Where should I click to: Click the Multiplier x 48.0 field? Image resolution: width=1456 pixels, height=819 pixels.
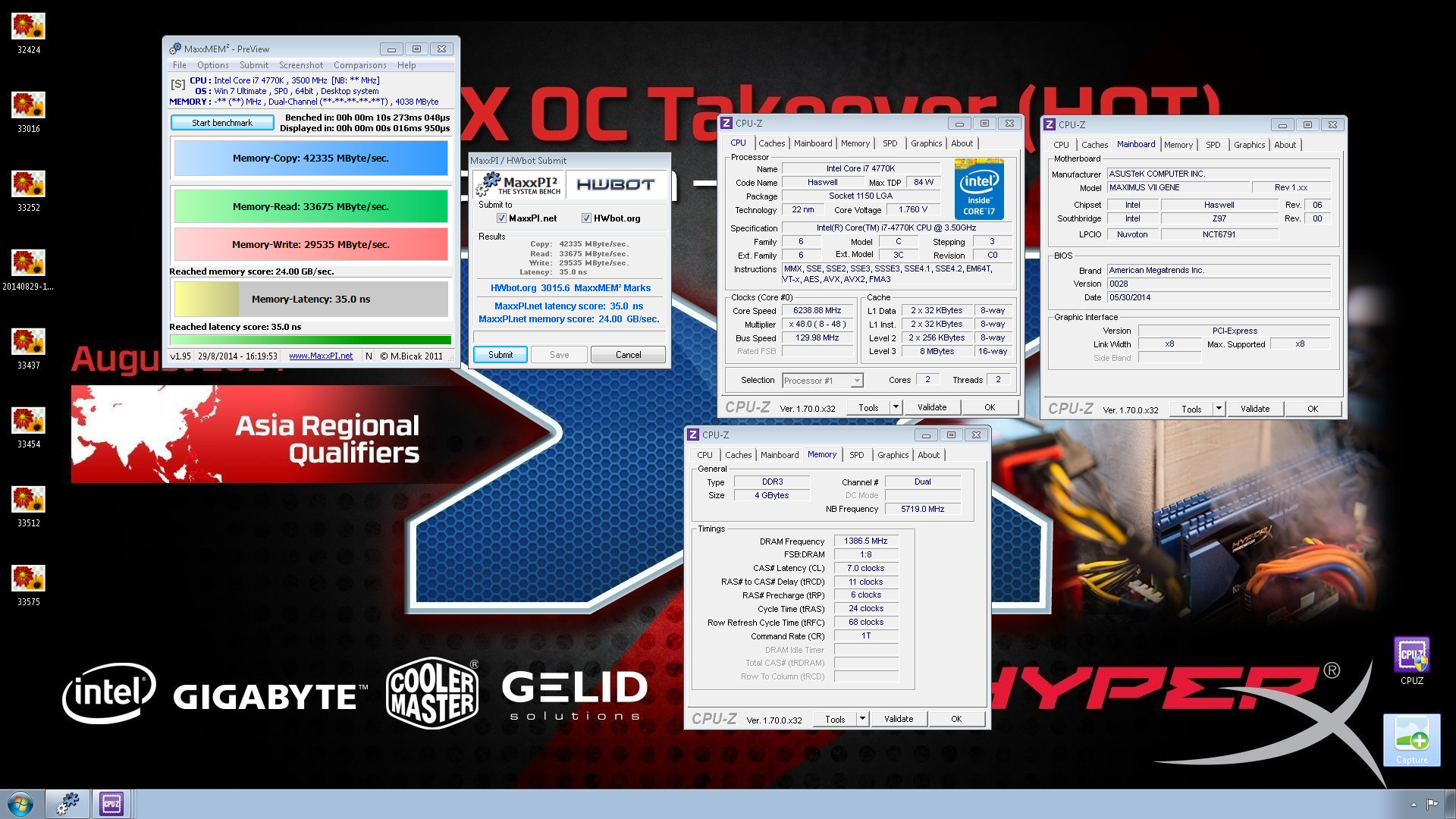817,325
